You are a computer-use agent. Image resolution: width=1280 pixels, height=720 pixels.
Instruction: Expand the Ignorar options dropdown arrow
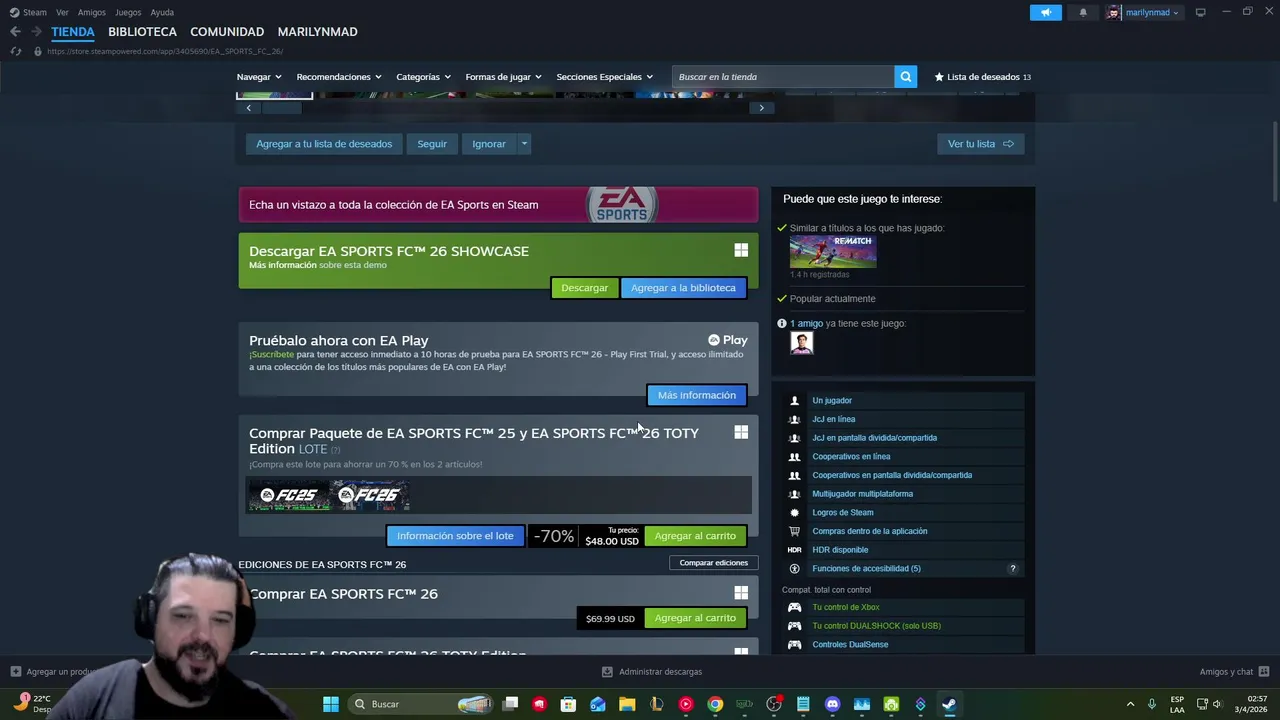coord(523,144)
